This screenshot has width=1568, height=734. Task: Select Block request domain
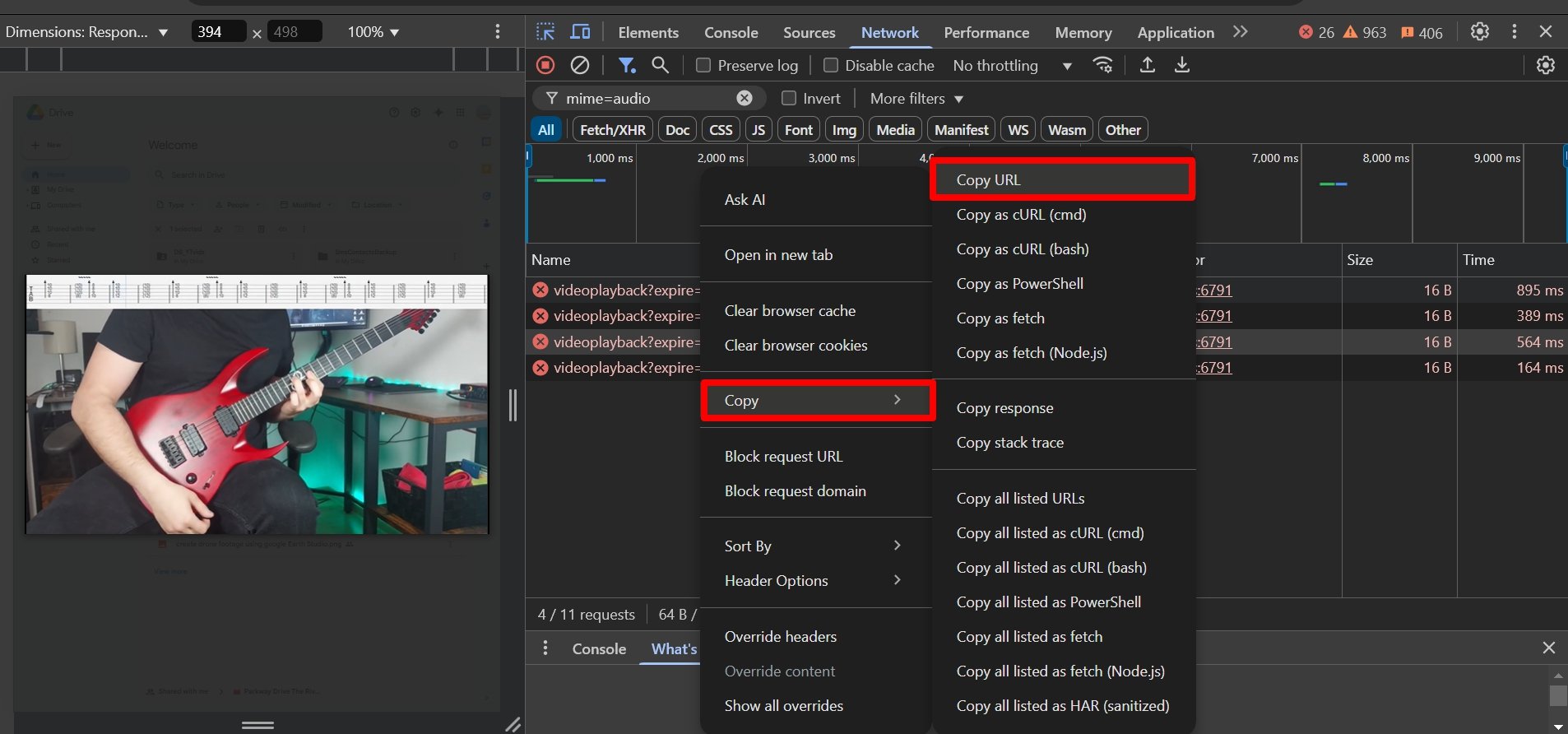click(x=816, y=490)
